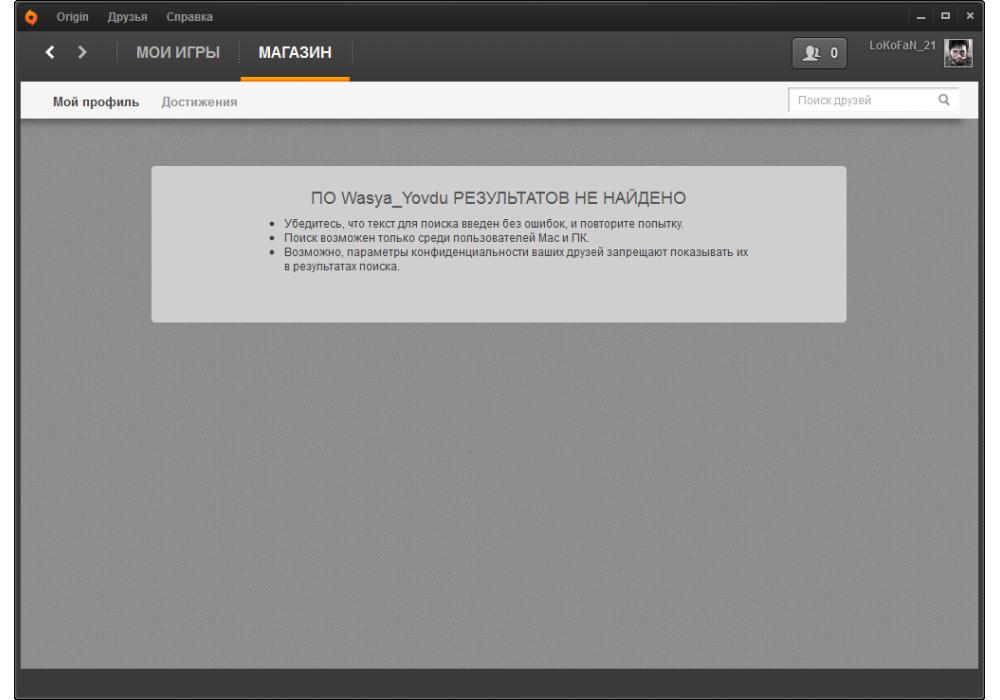Viewport: 1000px width, 700px height.
Task: Go forward with the right arrow
Action: pyautogui.click(x=82, y=51)
